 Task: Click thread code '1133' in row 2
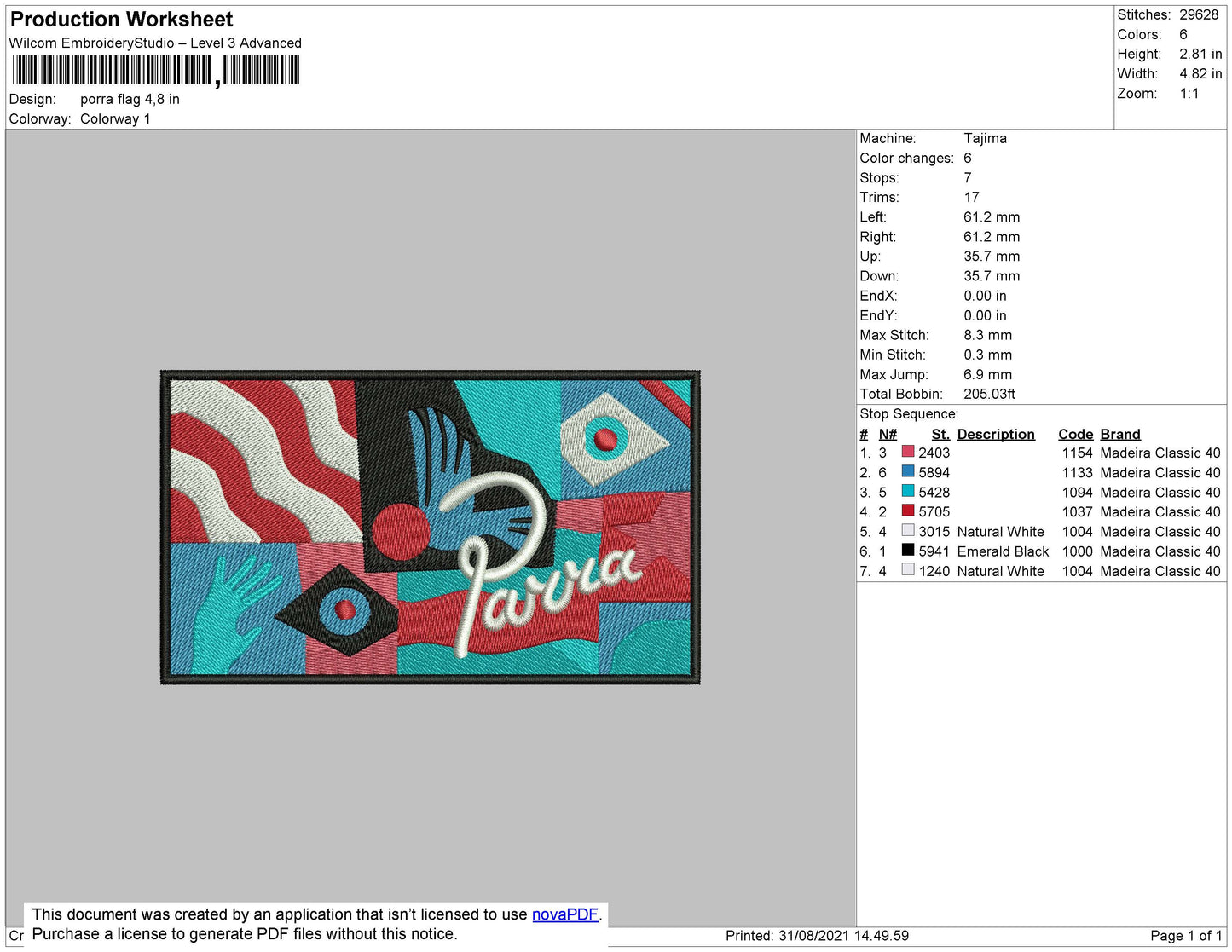click(1077, 472)
